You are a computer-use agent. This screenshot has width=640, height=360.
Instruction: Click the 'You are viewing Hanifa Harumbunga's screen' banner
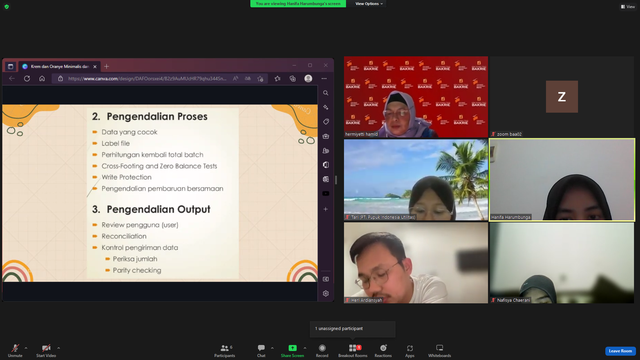click(298, 4)
